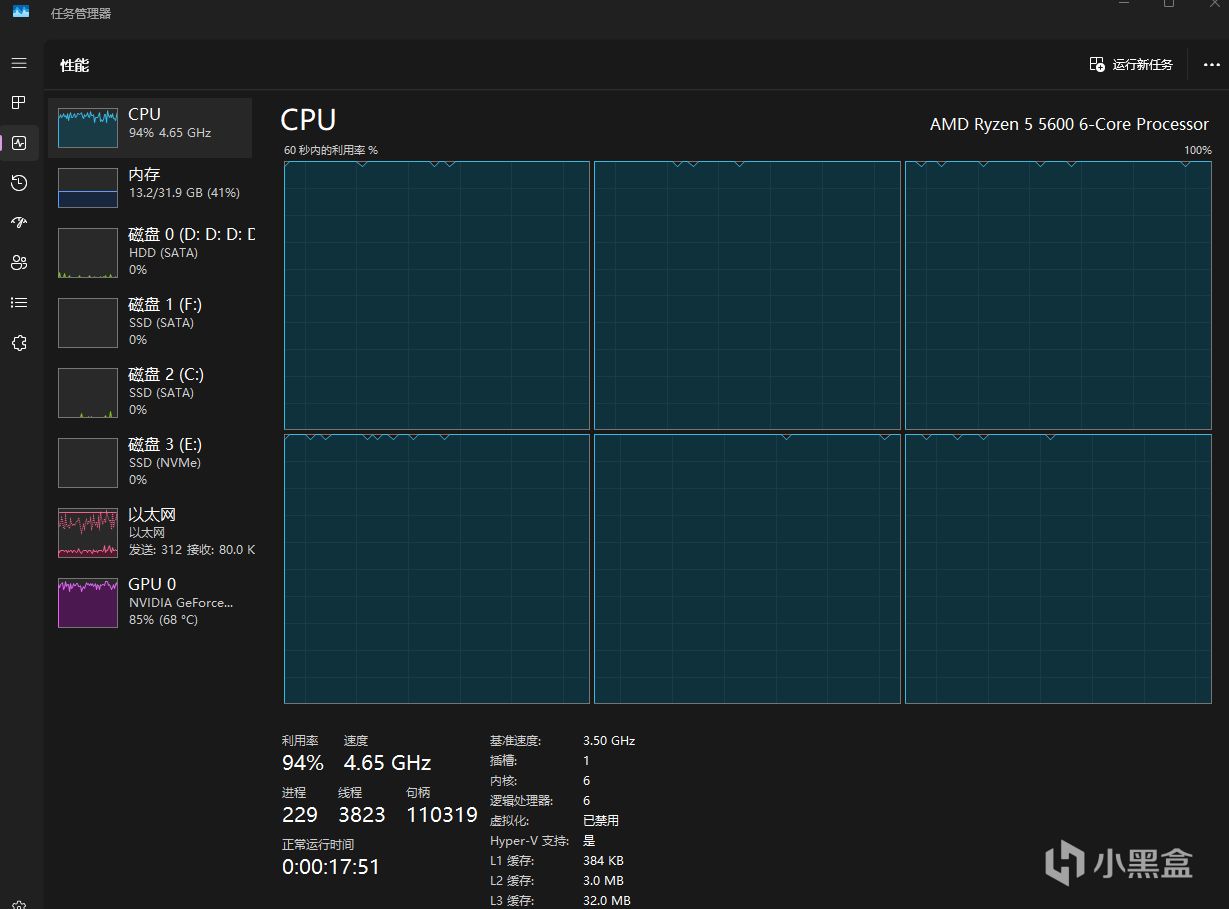Click the Ethernet mini graph thumbnail
This screenshot has height=909, width=1229.
click(x=88, y=533)
